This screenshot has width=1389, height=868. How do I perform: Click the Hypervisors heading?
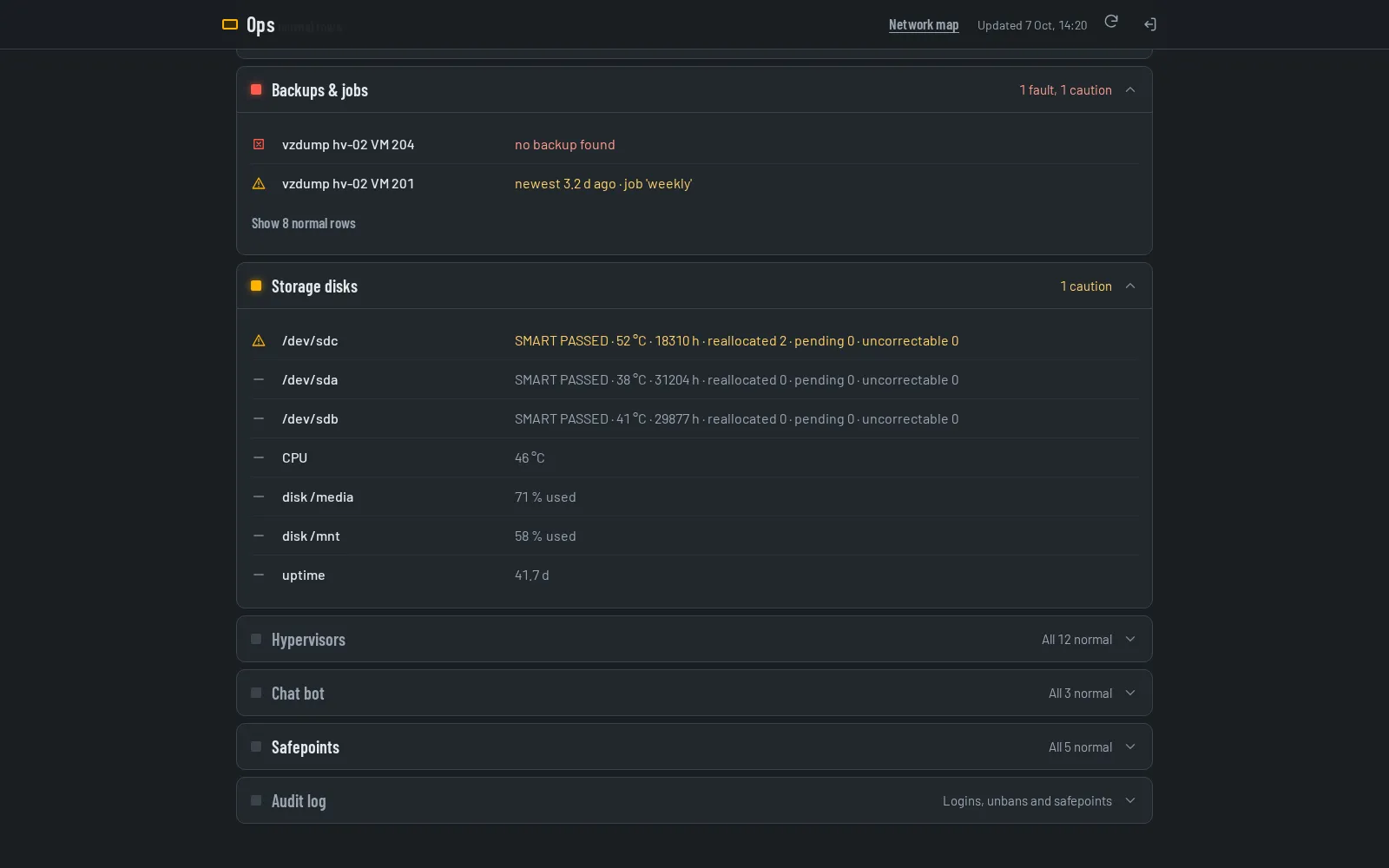click(x=308, y=640)
